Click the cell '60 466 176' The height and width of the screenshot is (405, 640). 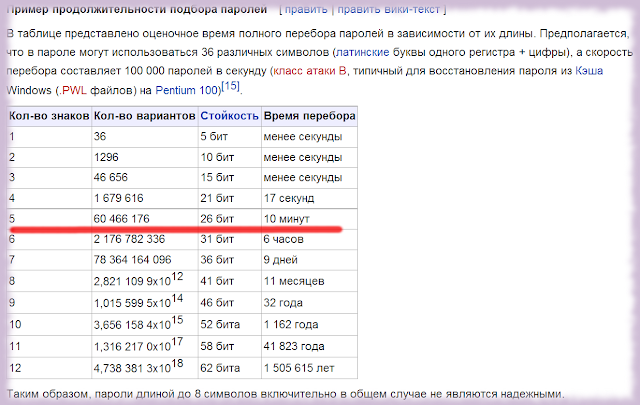point(144,219)
